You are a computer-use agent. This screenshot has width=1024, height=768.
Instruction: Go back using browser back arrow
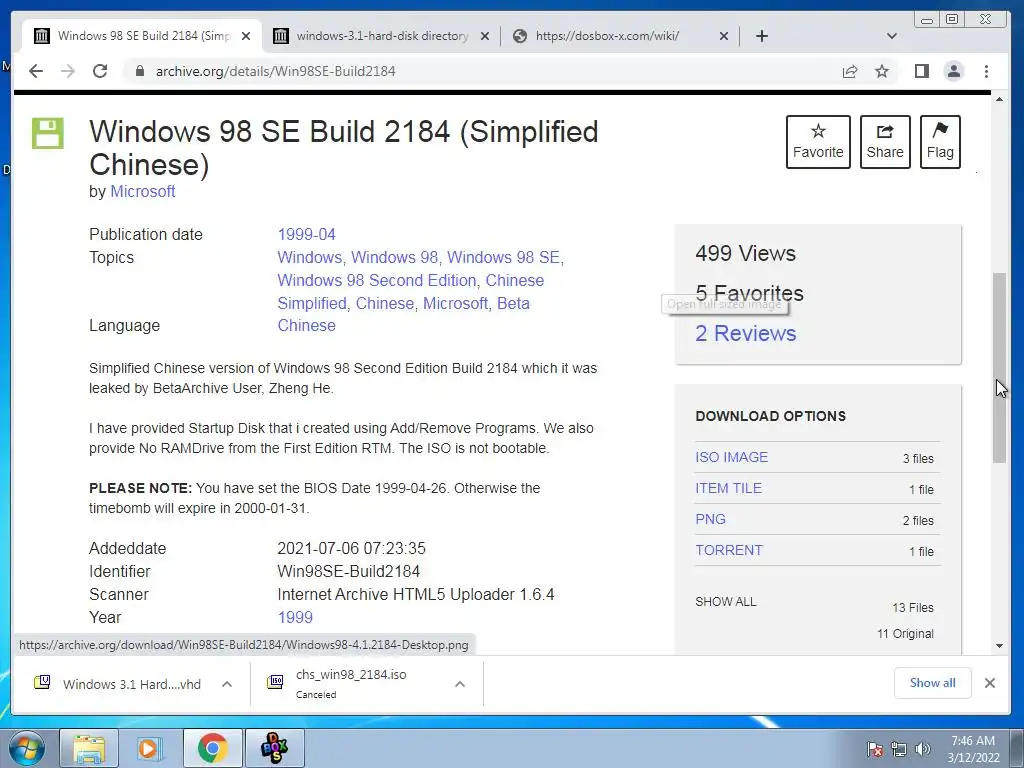36,71
